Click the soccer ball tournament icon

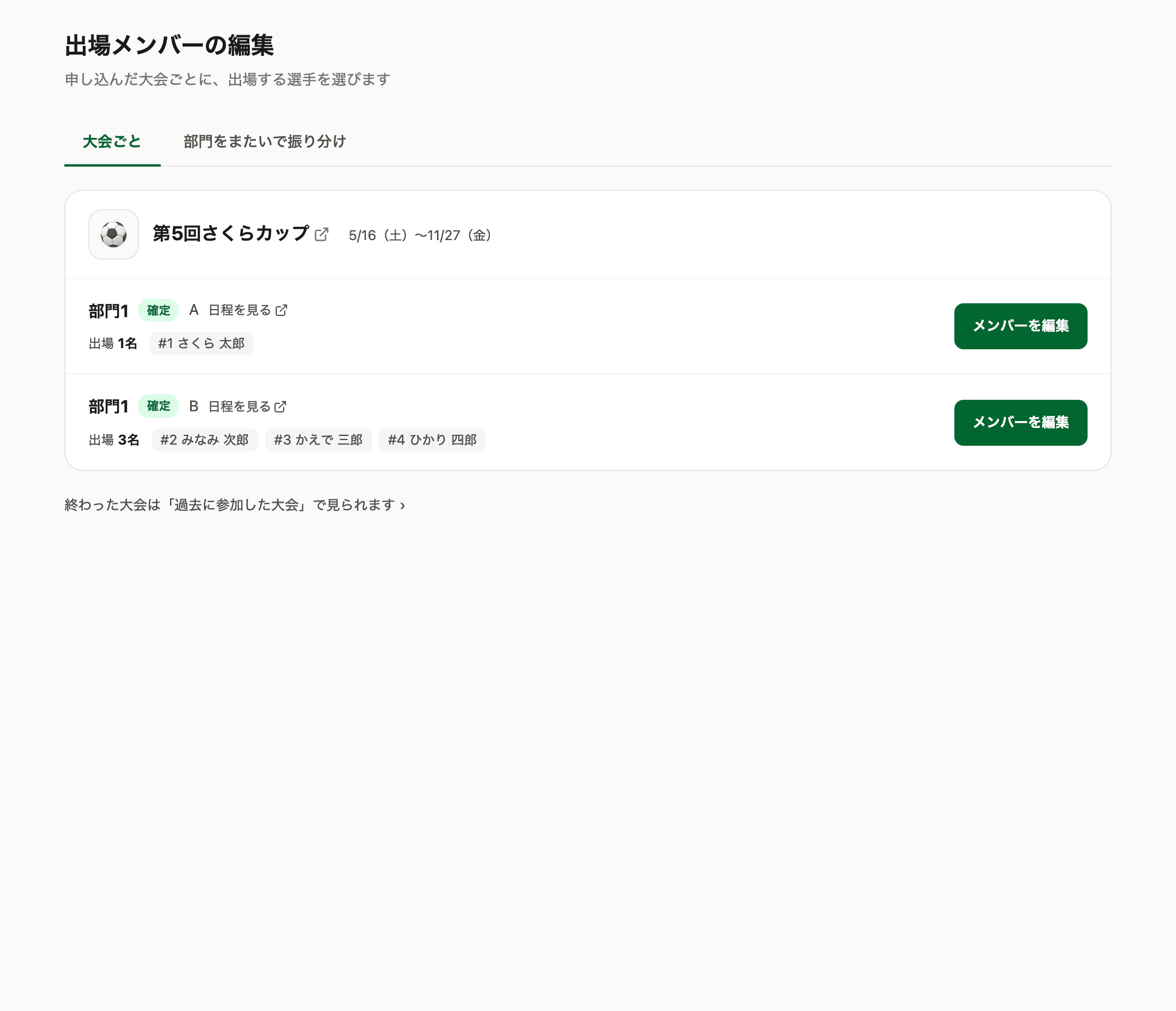[114, 234]
